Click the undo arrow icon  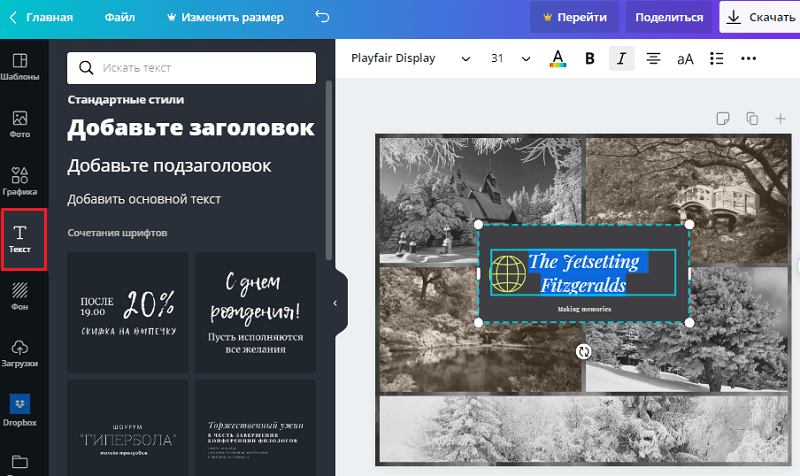[x=321, y=17]
